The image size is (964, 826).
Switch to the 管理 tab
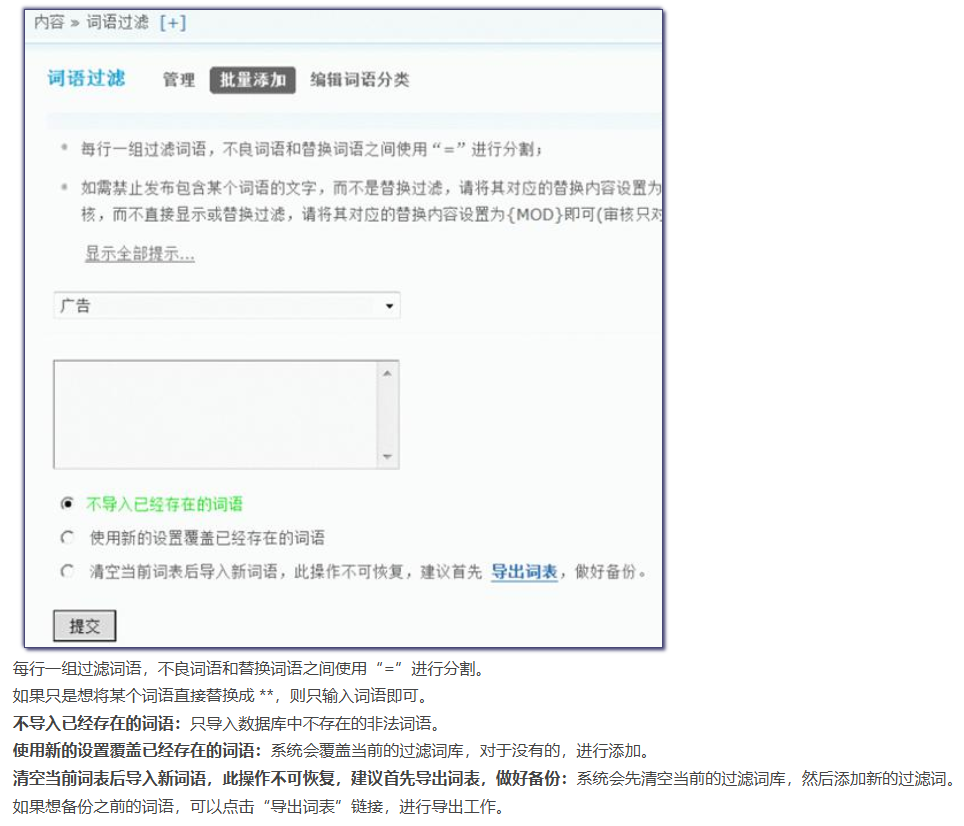pos(179,80)
